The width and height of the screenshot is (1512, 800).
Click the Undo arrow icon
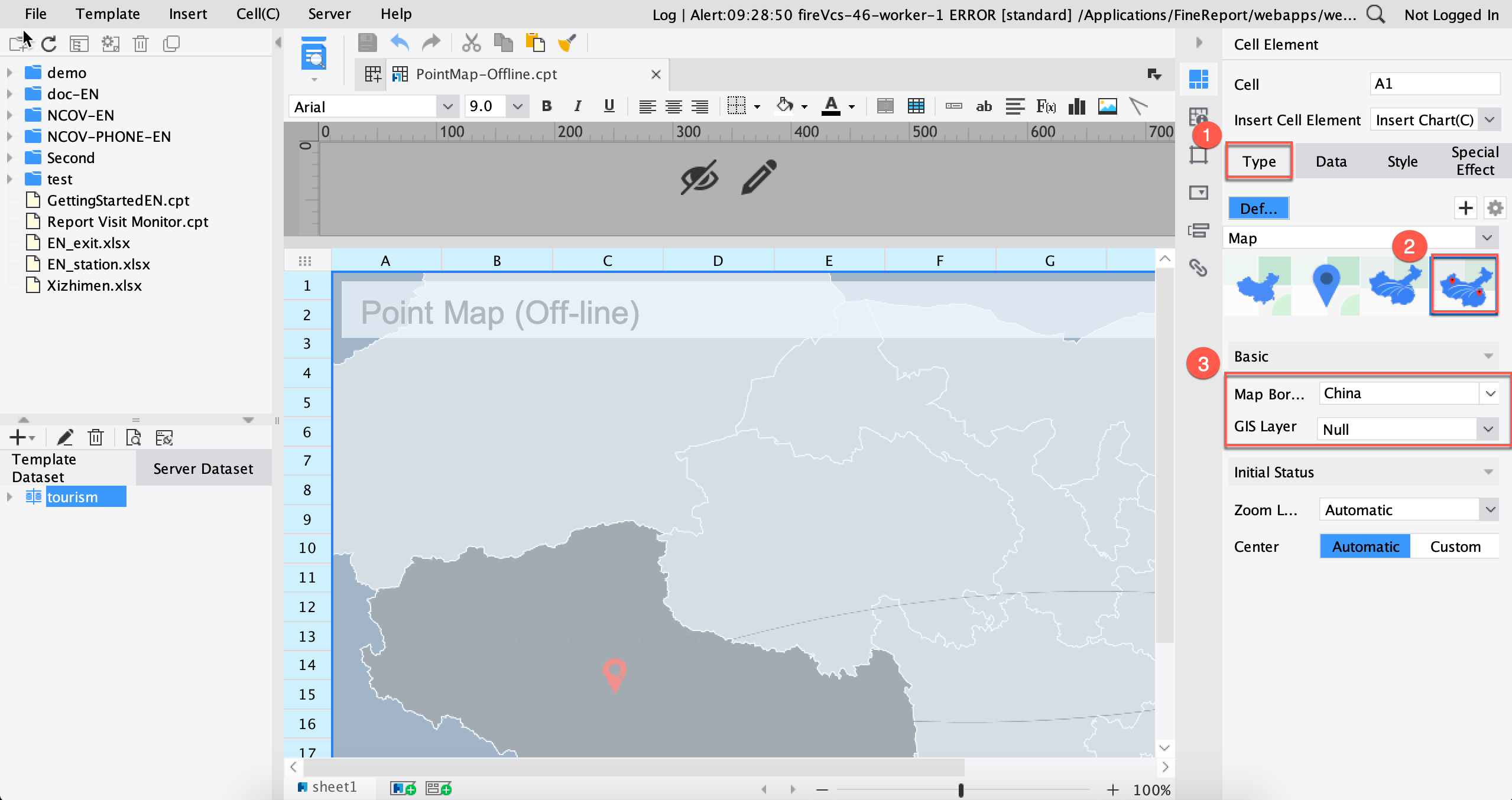click(x=400, y=43)
